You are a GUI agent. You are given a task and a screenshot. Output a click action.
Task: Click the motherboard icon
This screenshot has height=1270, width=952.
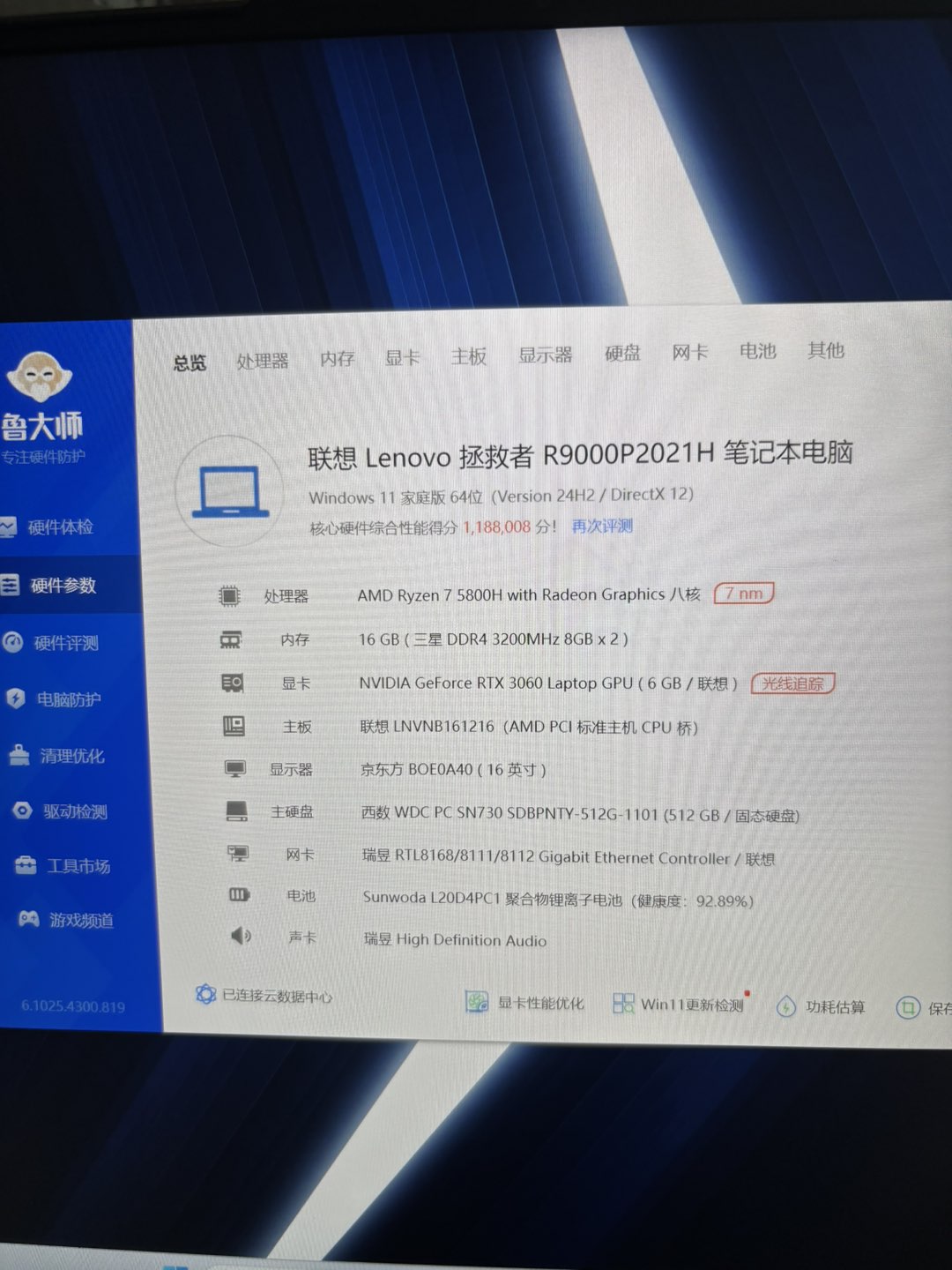[234, 726]
